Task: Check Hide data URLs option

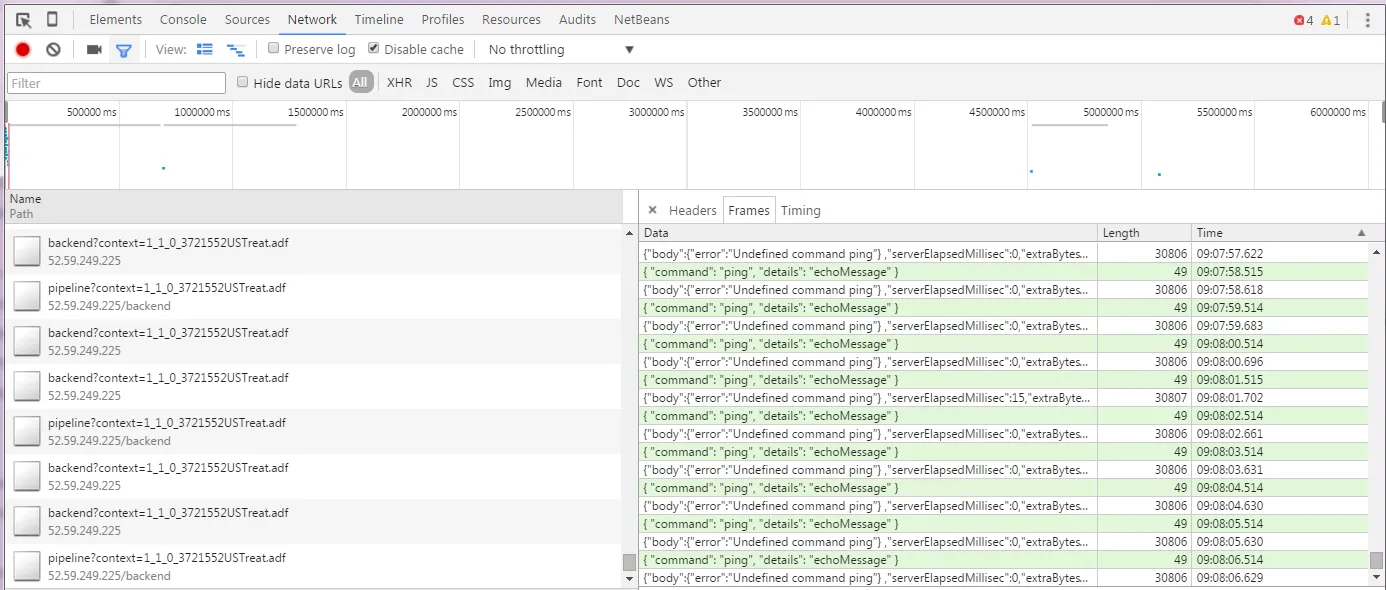Action: (x=243, y=83)
